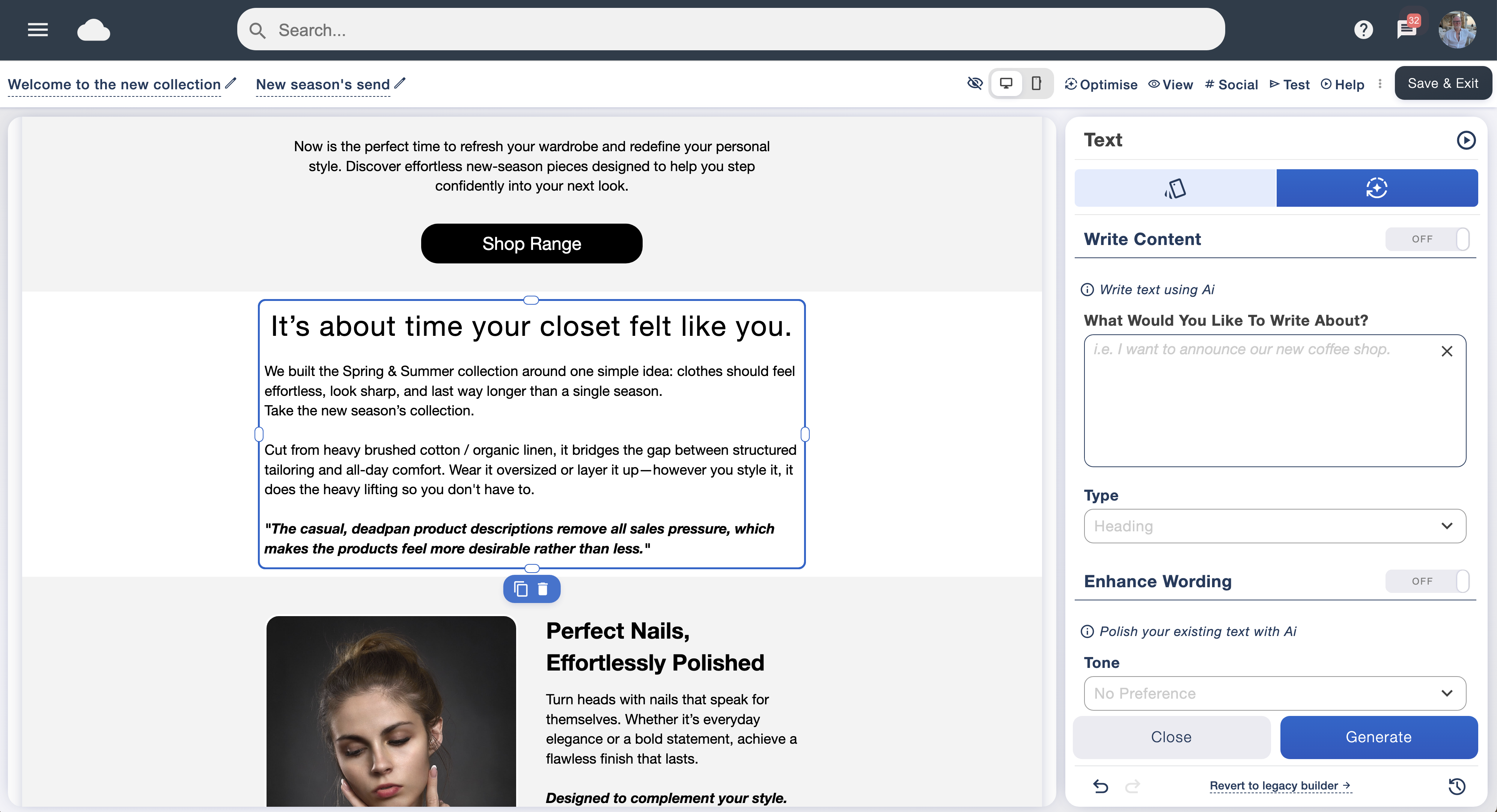The image size is (1497, 812).
Task: Open the version history clock icon
Action: 1456,786
